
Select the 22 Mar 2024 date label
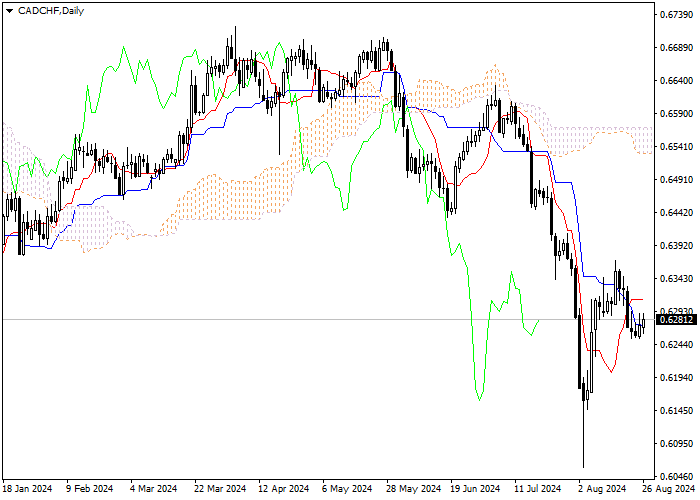(x=220, y=489)
